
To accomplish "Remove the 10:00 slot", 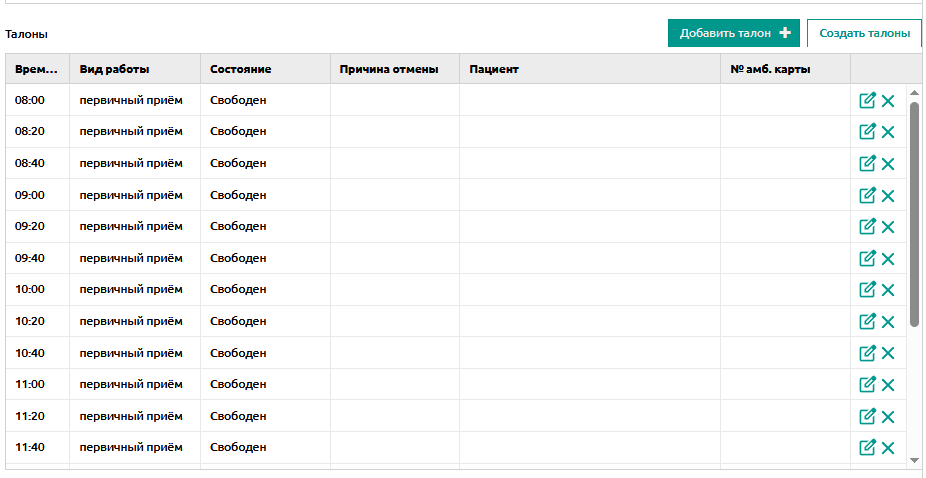I will (888, 290).
